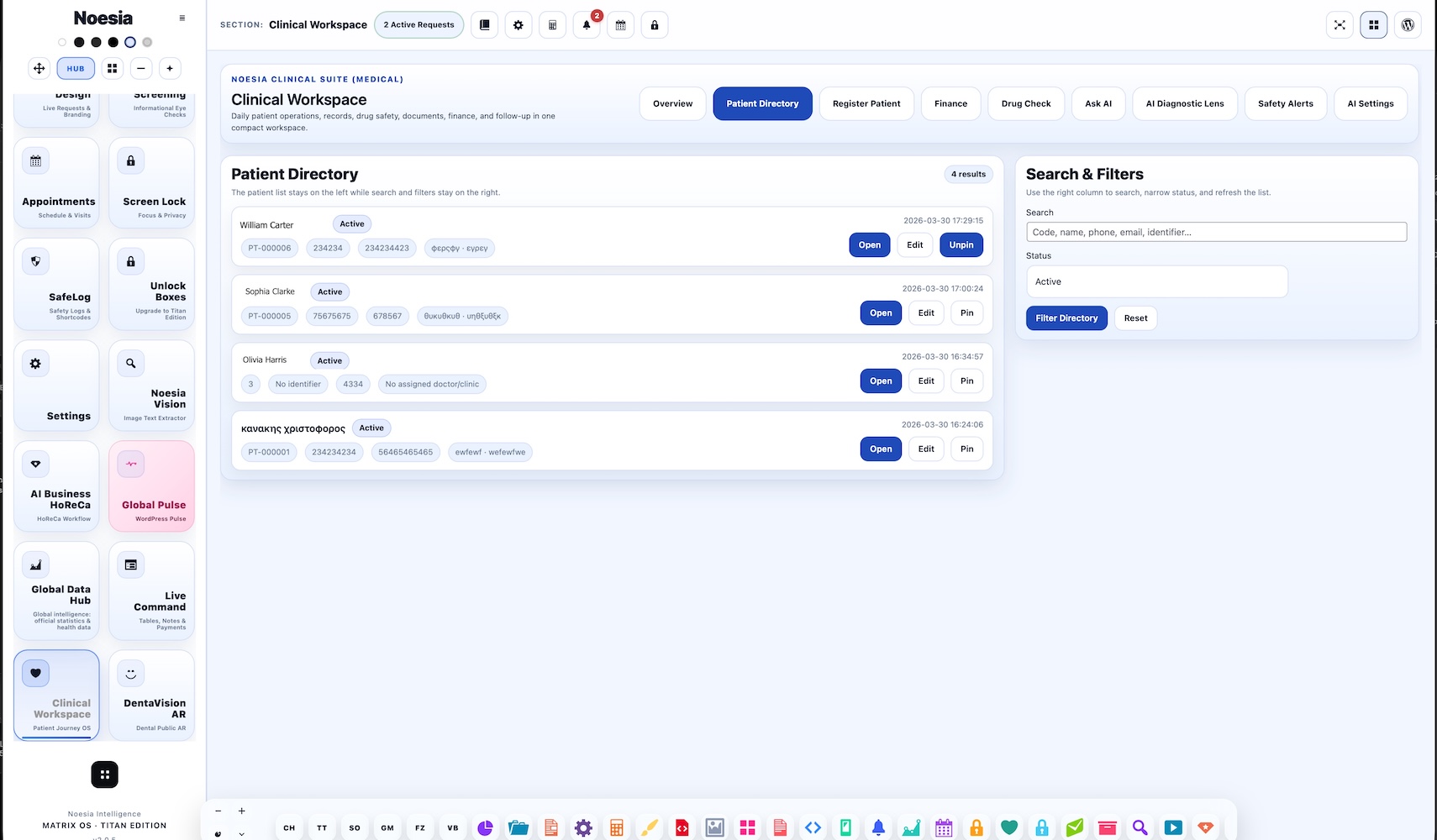This screenshot has height=840, width=1437.
Task: Click the purple pie chart dock icon
Action: 485,827
